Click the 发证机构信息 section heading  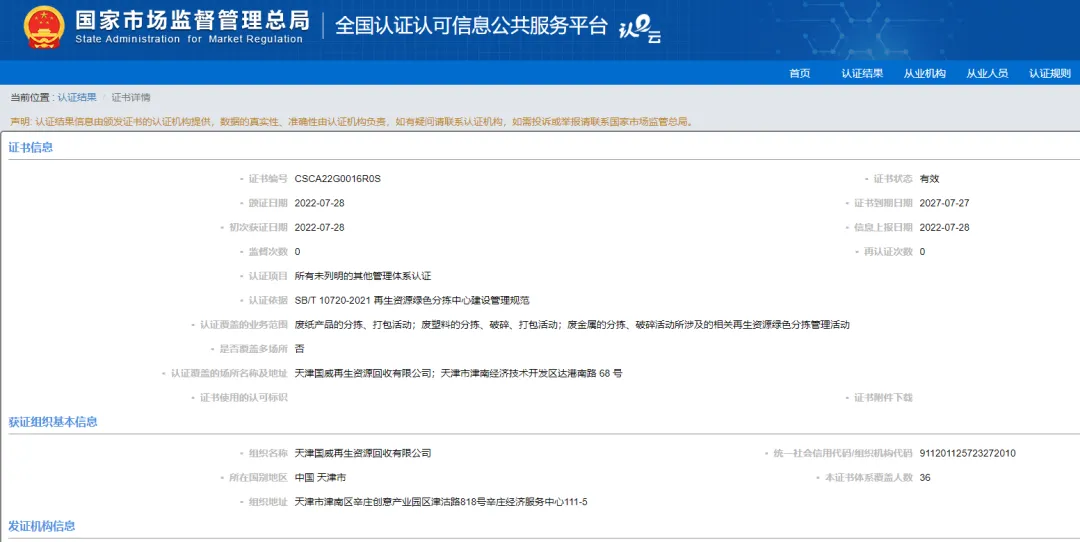tap(41, 526)
